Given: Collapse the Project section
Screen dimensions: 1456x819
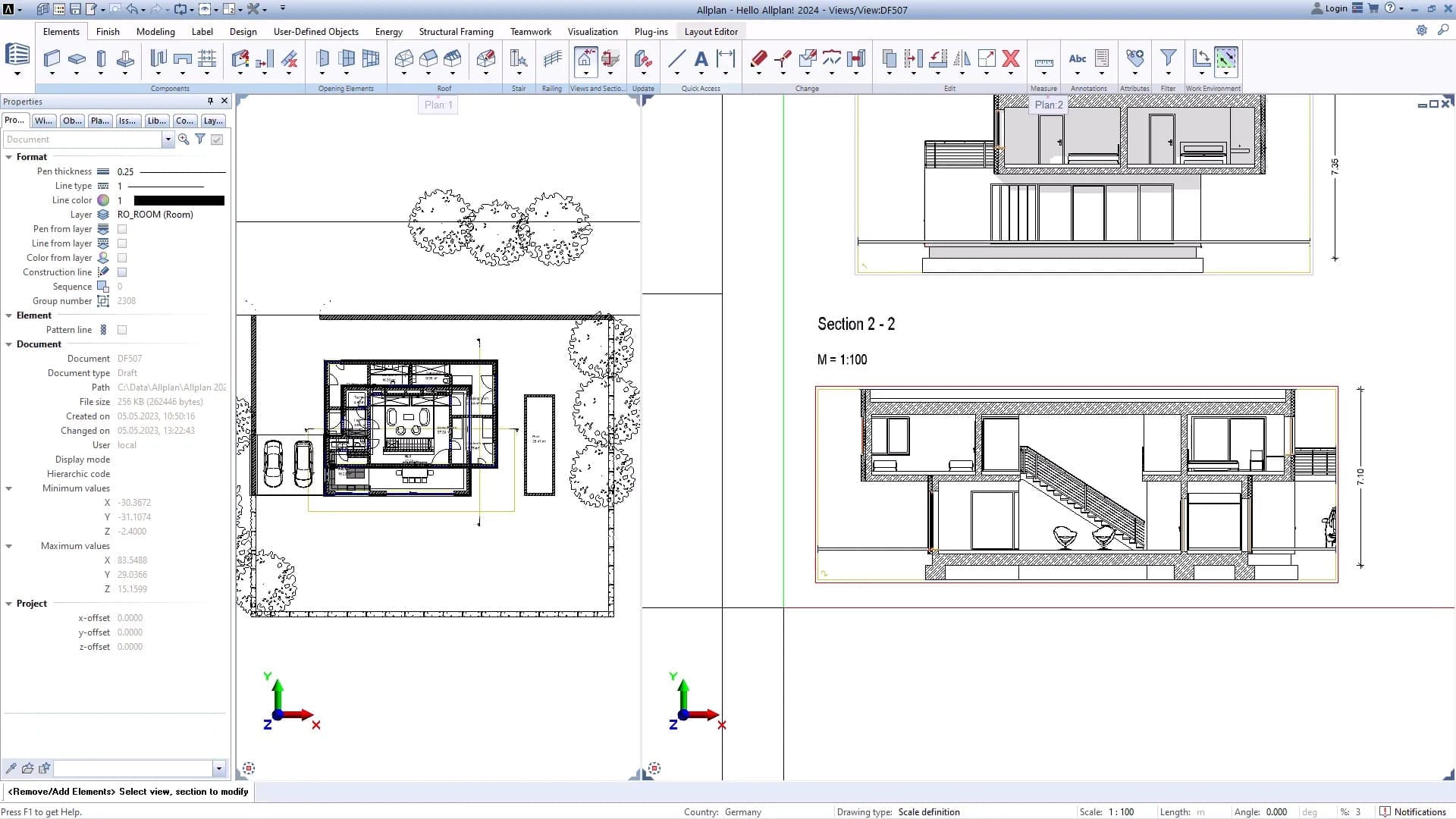Looking at the screenshot, I should point(9,604).
